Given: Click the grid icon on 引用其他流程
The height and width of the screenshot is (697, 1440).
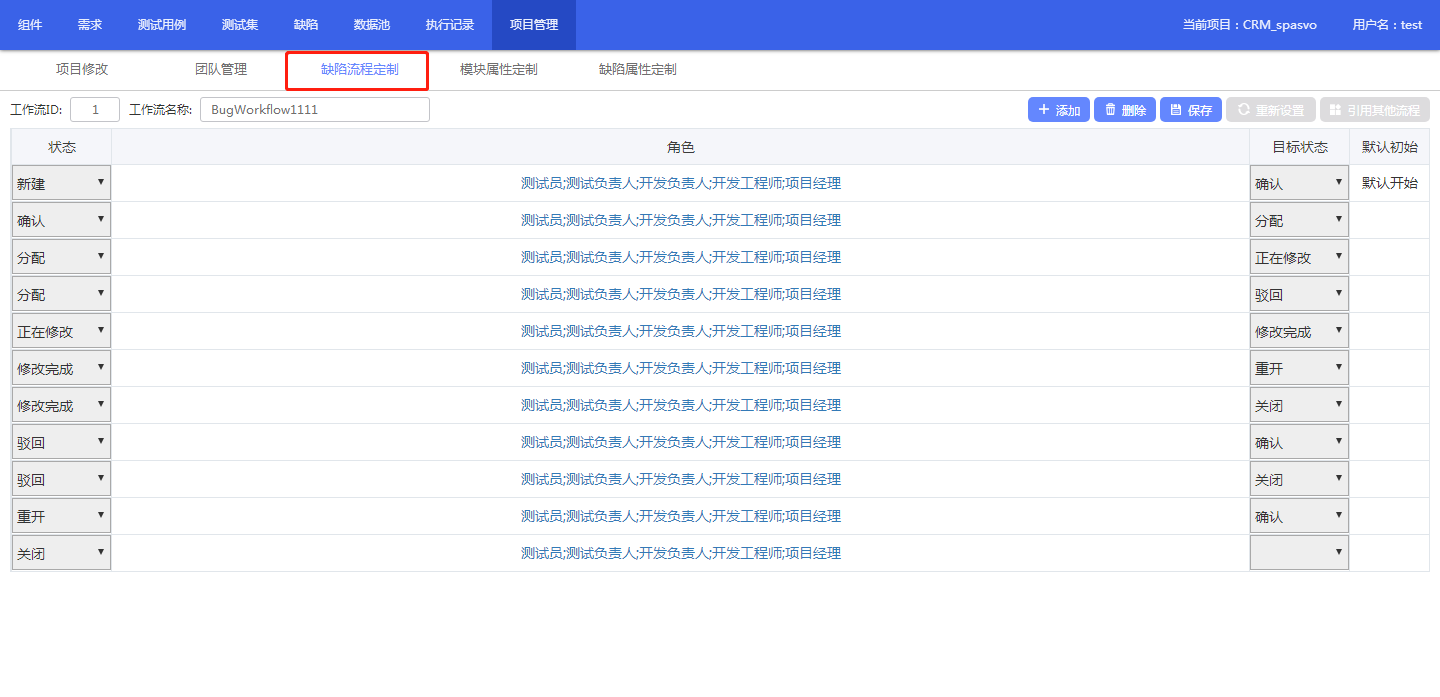Looking at the screenshot, I should pos(1335,110).
